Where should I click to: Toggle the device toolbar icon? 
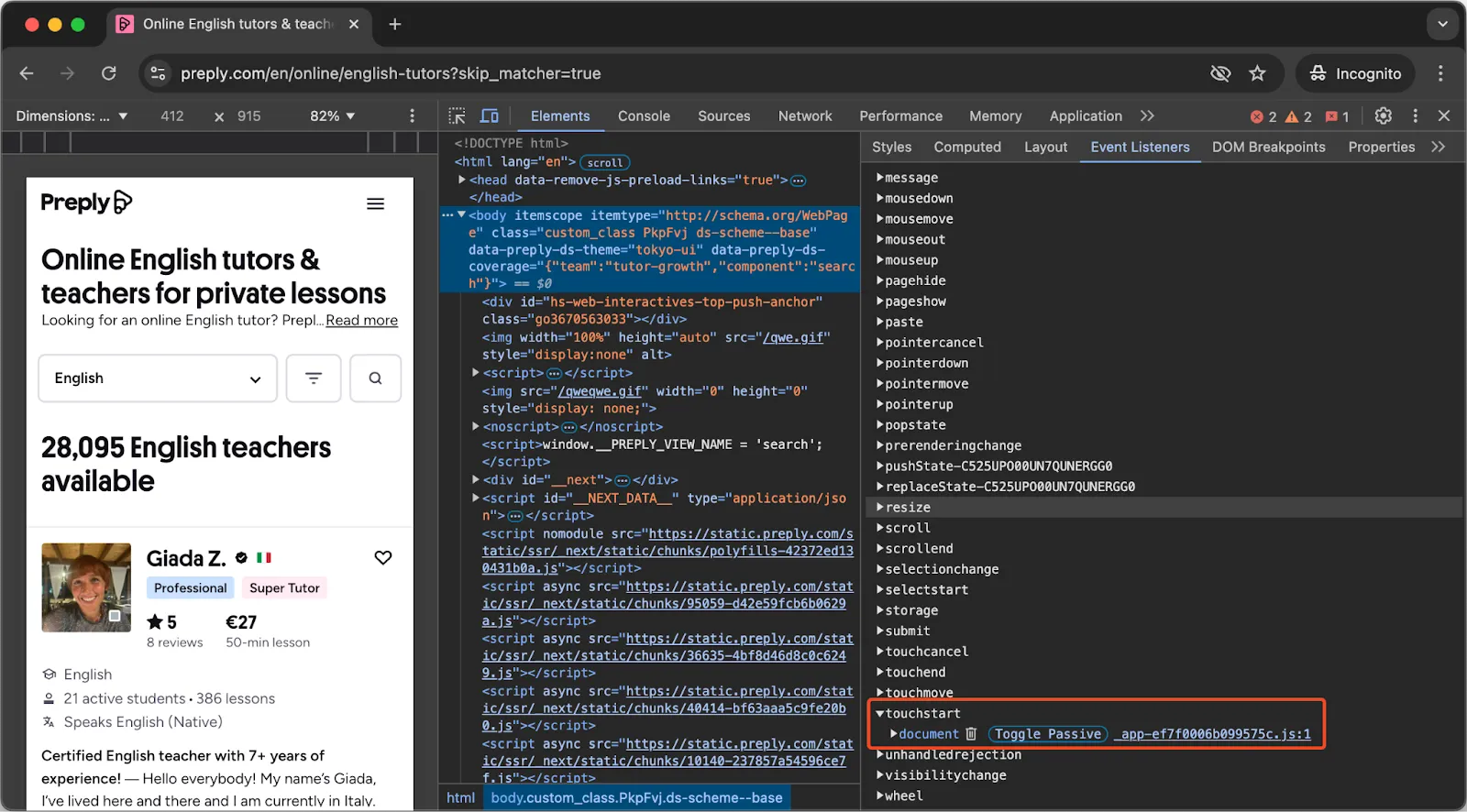point(490,115)
